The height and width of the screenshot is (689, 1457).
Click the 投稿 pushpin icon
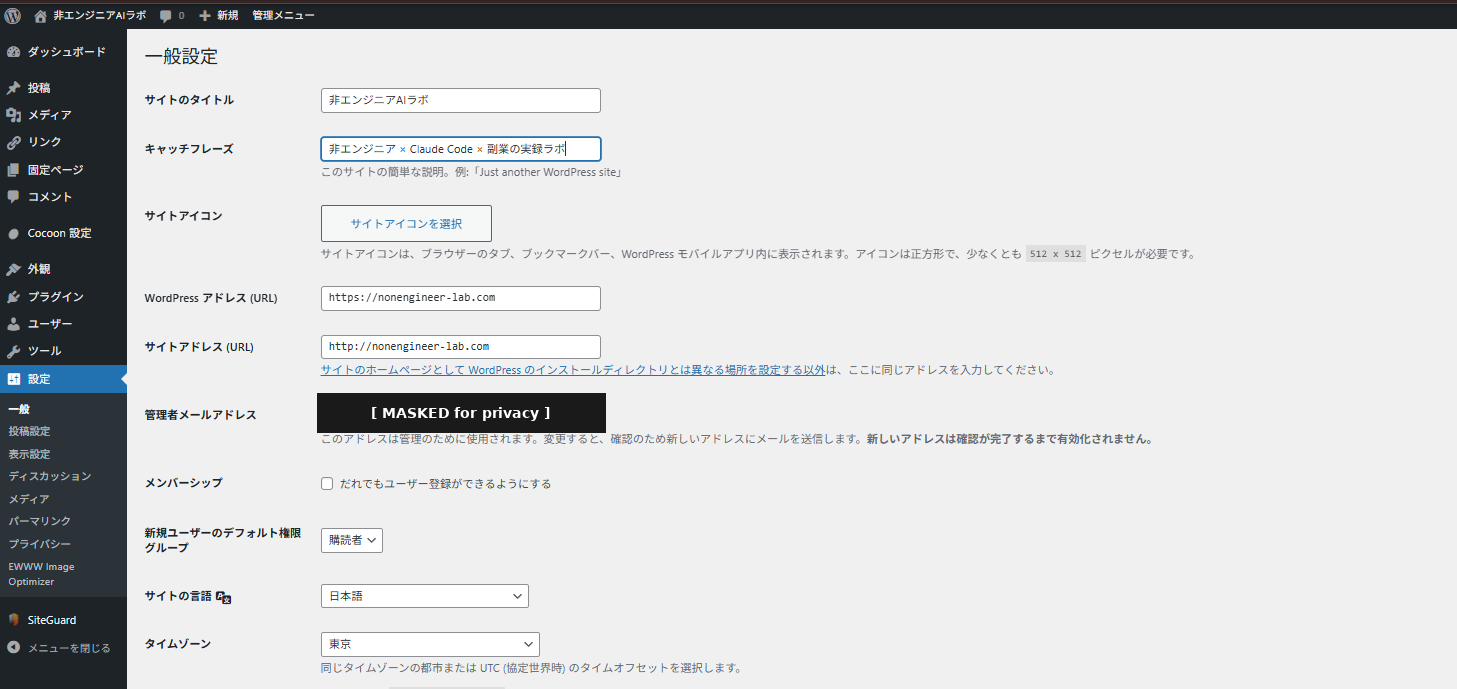(14, 88)
